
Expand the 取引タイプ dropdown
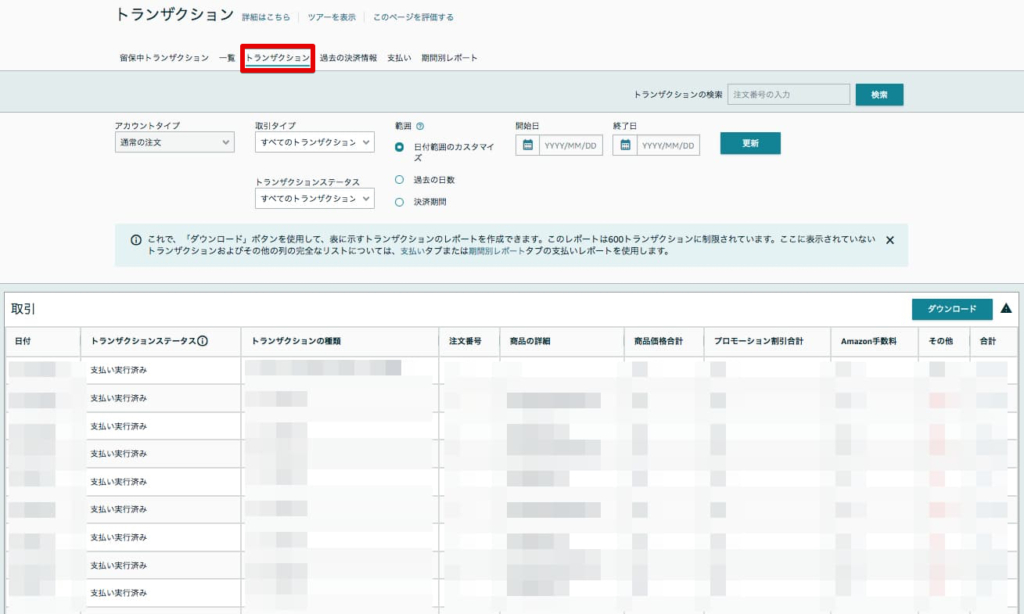pos(314,143)
